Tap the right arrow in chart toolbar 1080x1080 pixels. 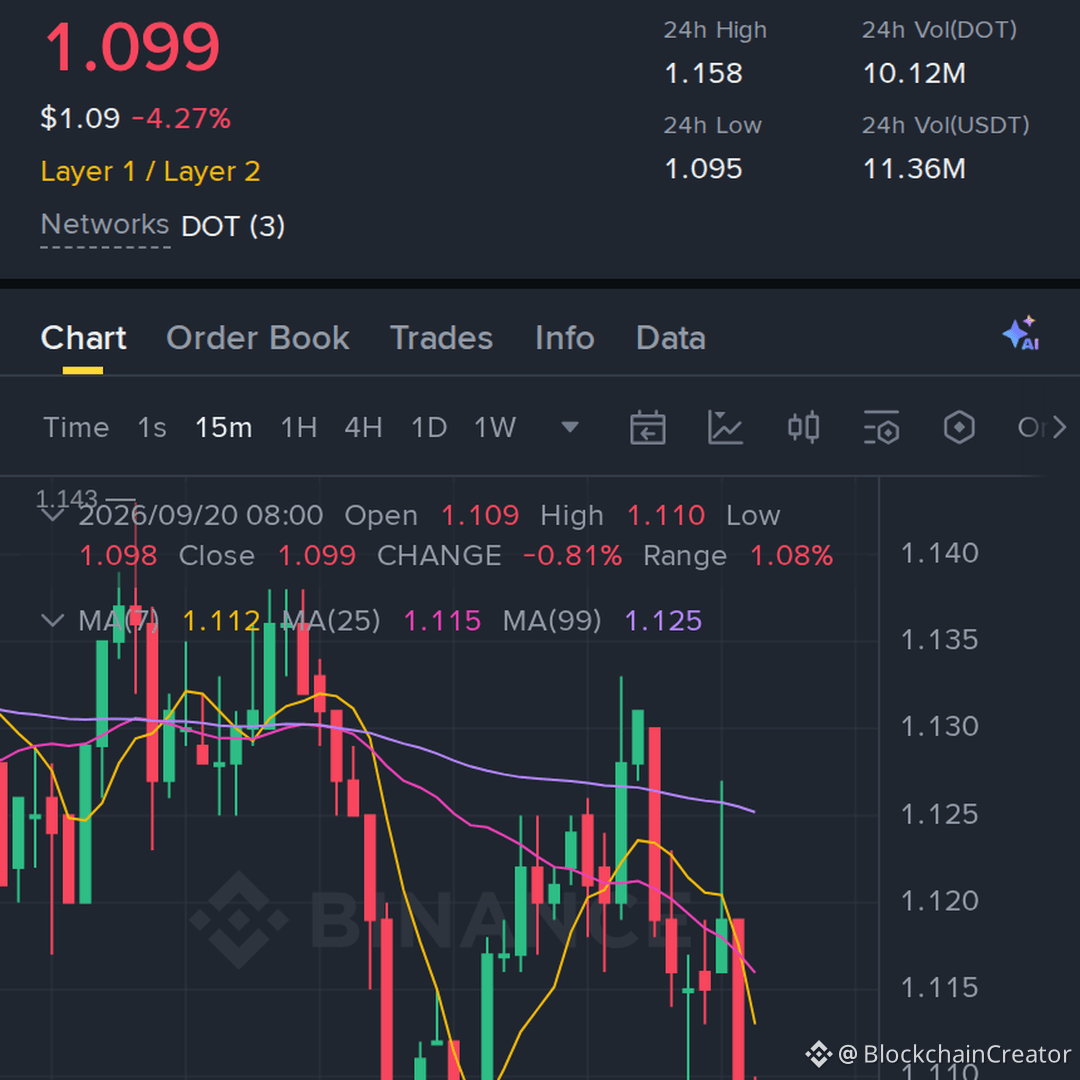pos(1059,428)
